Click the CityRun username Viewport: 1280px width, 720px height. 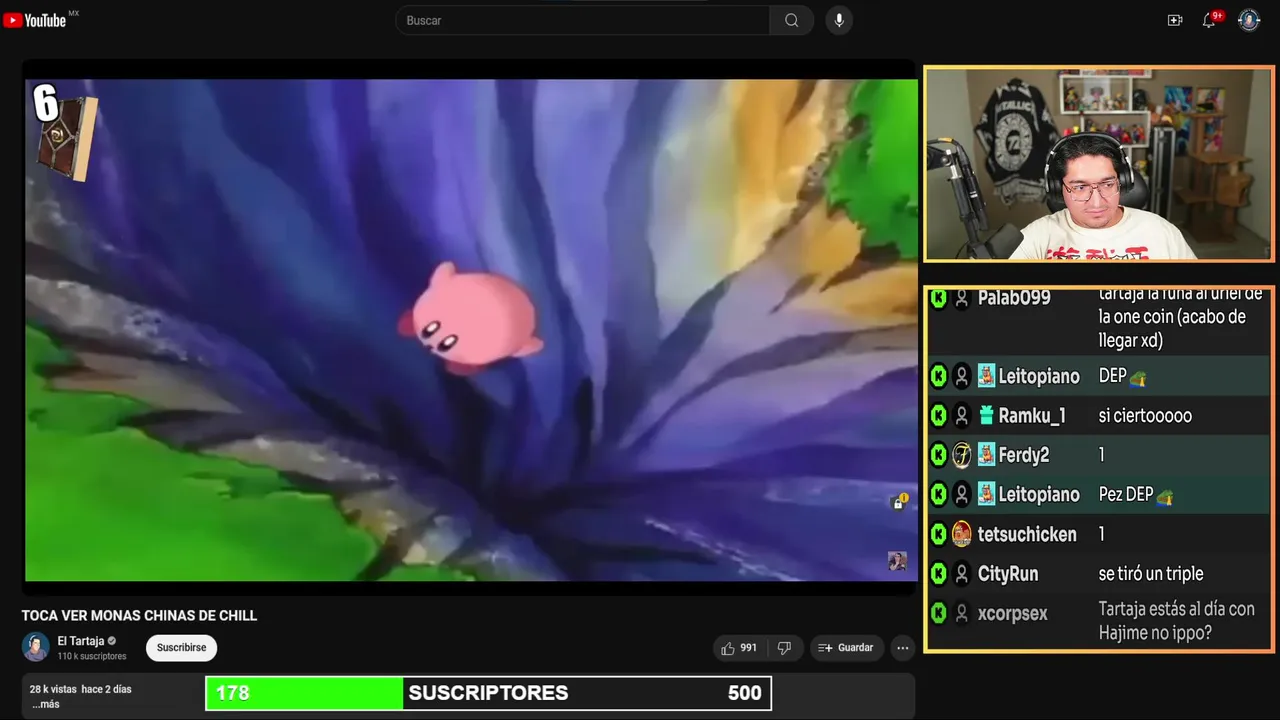click(1008, 574)
